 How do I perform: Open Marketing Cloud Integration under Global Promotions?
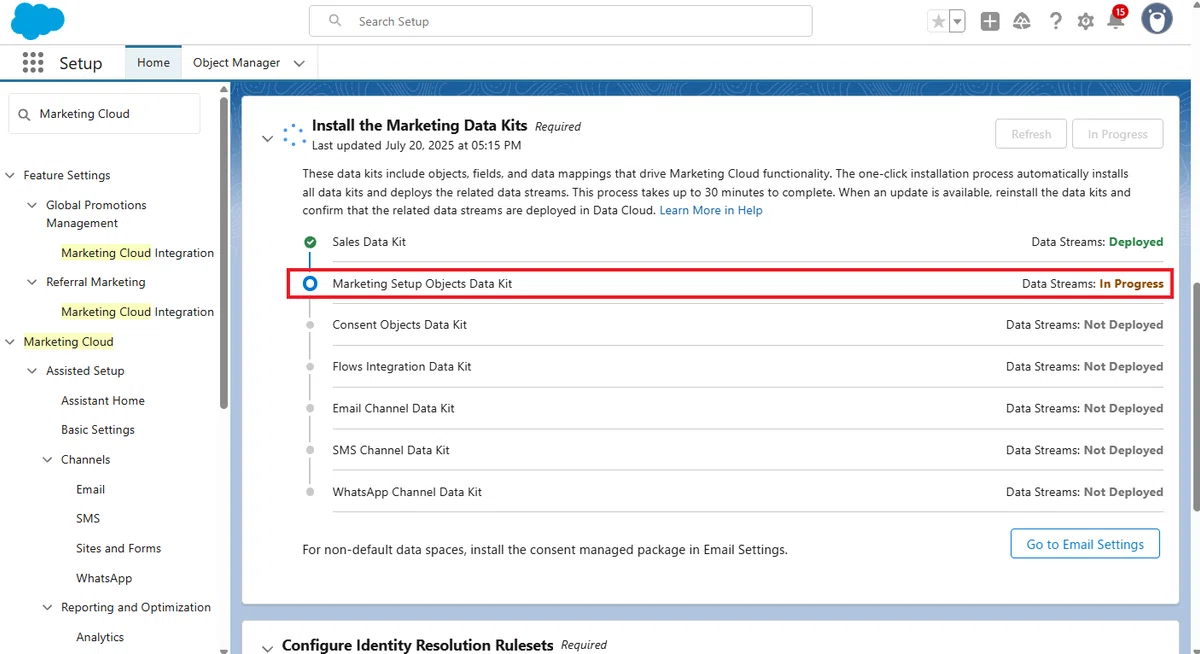(137, 253)
